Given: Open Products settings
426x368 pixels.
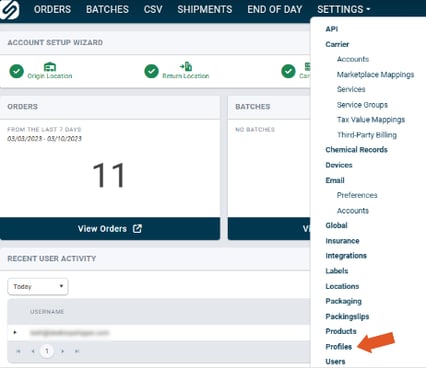Looking at the screenshot, I should pyautogui.click(x=341, y=331).
